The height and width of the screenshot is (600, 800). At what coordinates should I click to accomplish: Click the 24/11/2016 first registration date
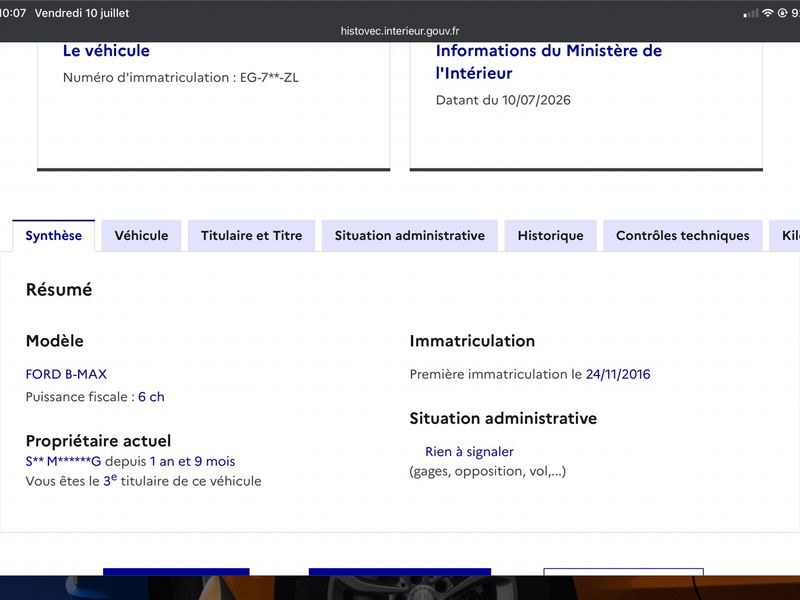point(618,374)
